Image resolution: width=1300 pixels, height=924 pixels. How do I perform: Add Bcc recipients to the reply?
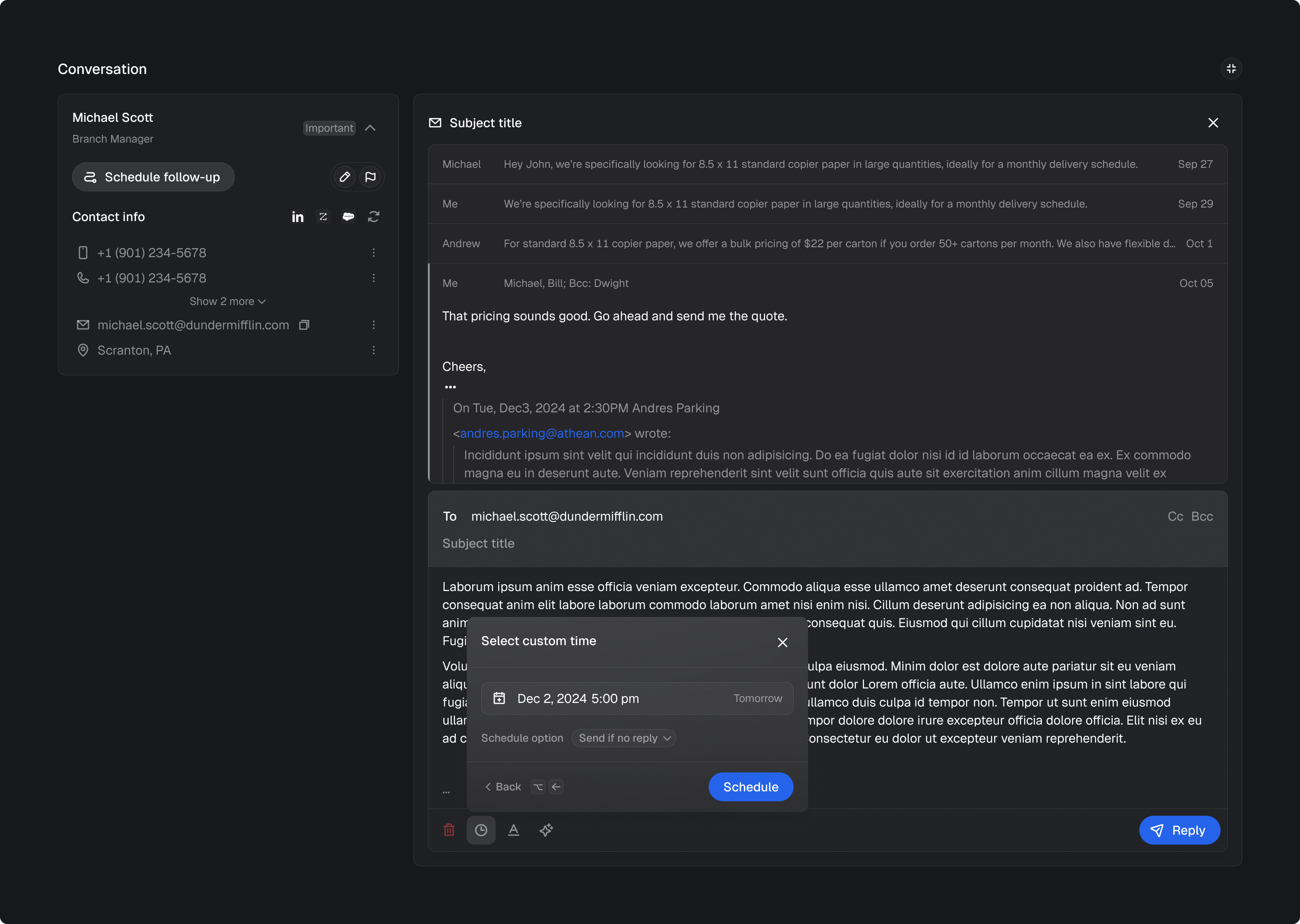tap(1202, 516)
